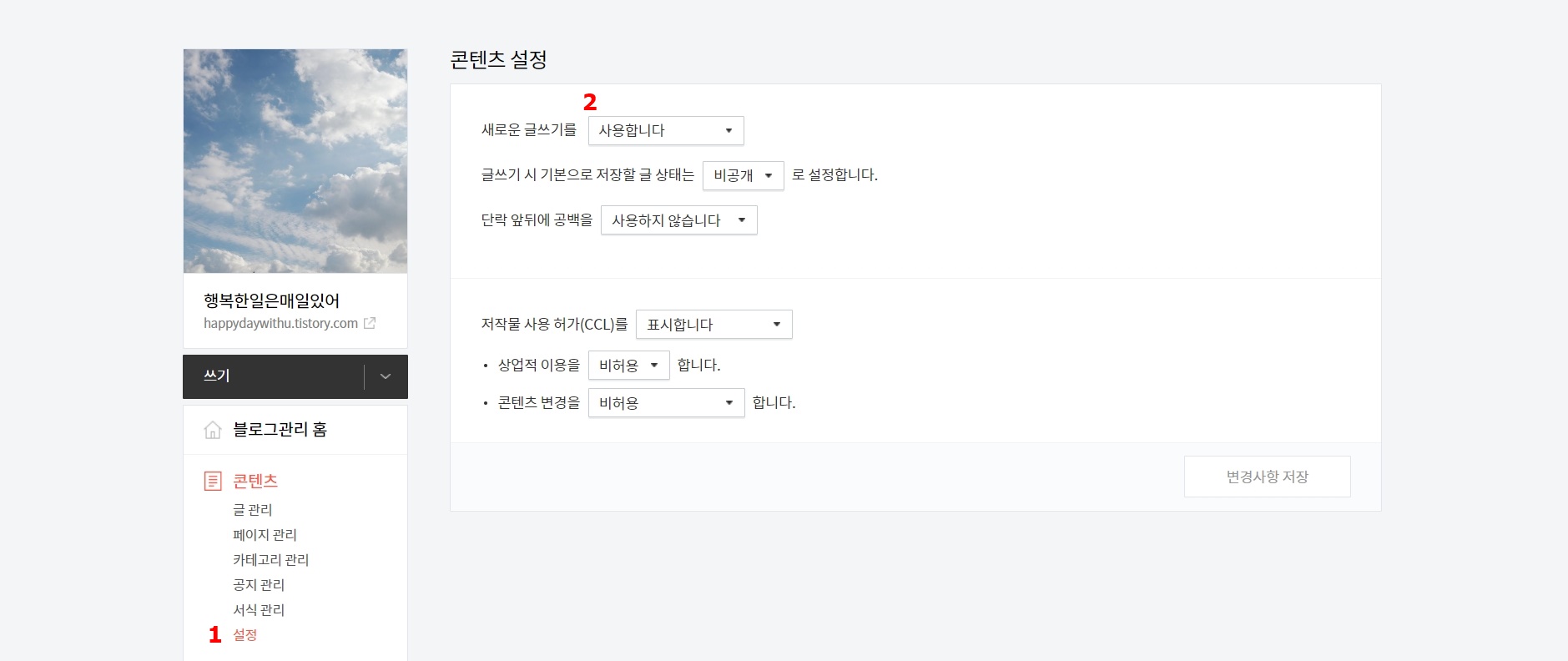Open 글 관리 in sidebar

coord(252,510)
